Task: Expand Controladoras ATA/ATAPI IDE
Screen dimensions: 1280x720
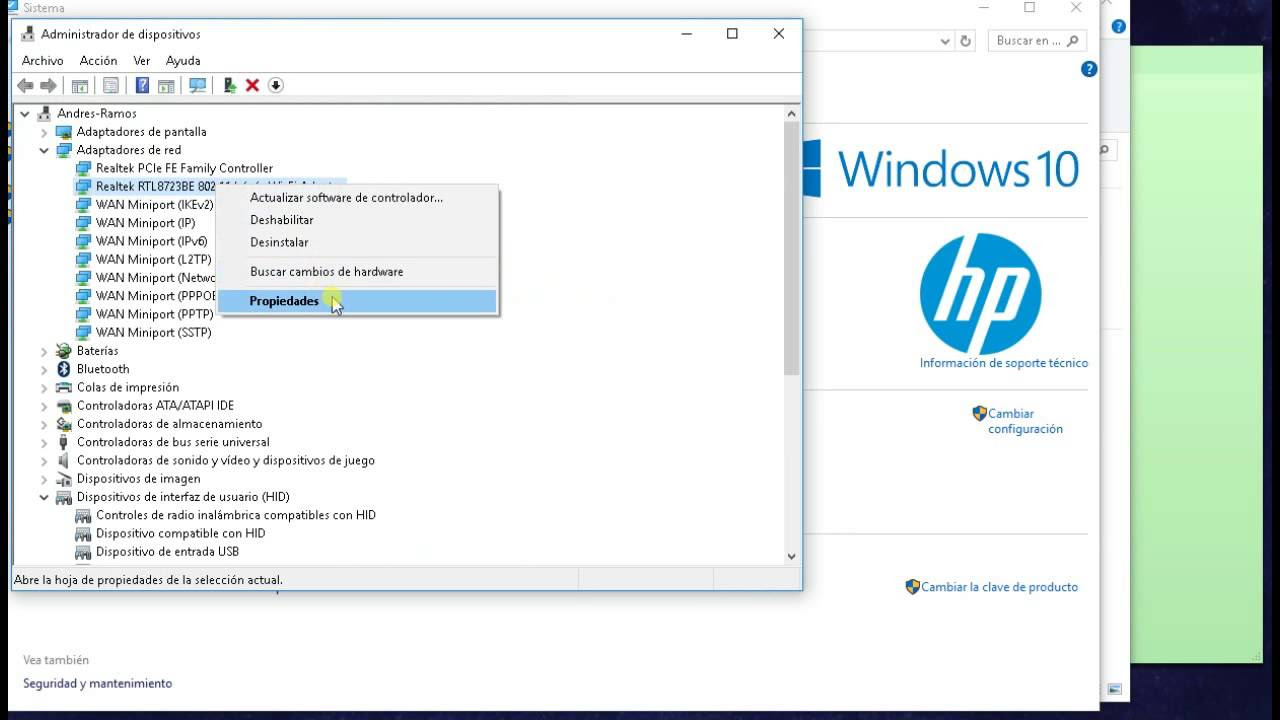Action: (x=44, y=406)
